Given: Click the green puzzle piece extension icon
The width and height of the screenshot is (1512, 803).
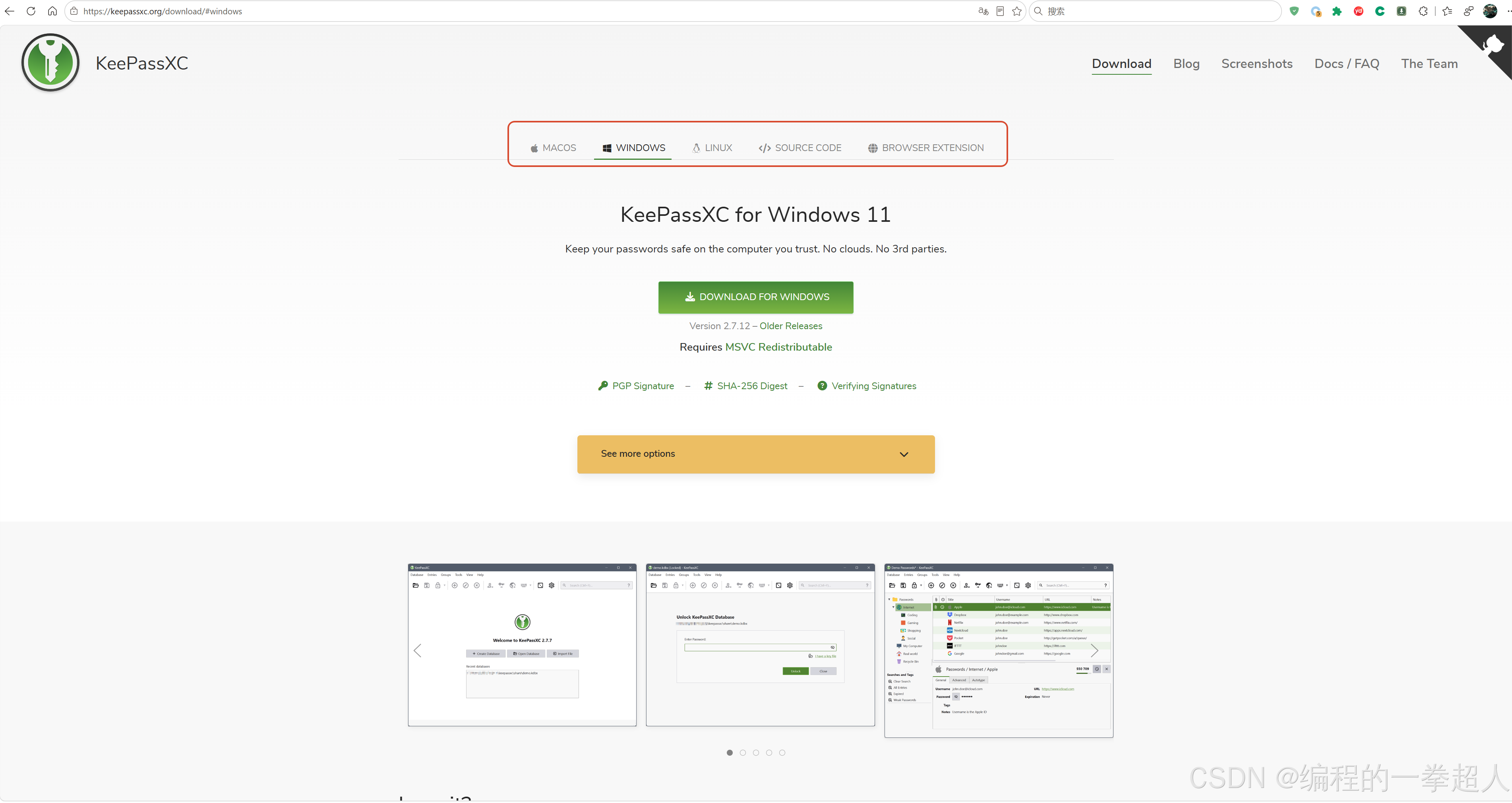Looking at the screenshot, I should pos(1337,11).
